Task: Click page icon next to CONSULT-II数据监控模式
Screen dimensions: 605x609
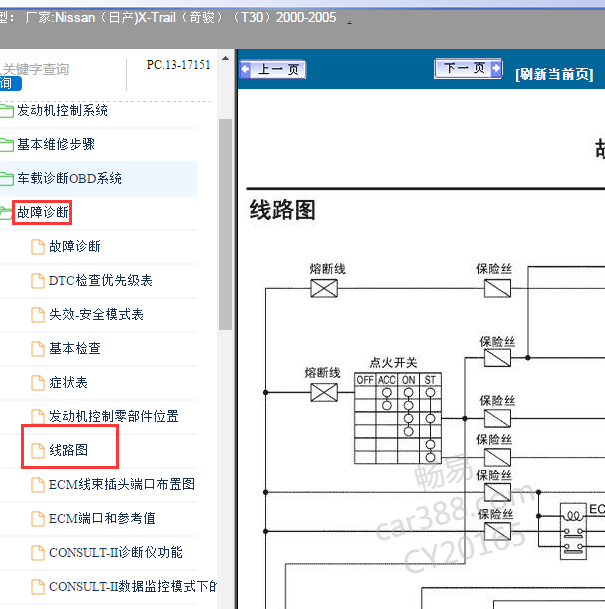Action: point(38,586)
